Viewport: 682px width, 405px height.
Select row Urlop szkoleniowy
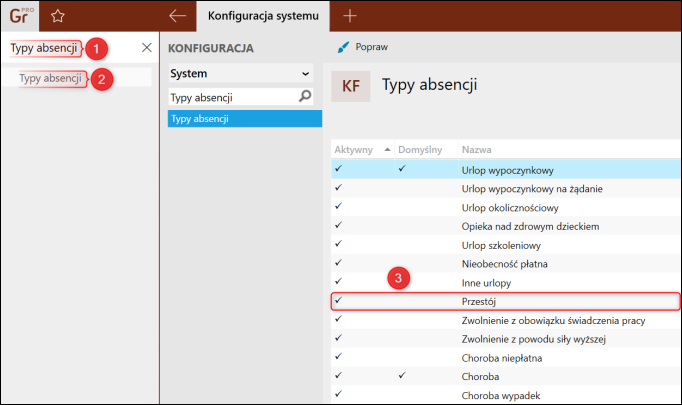coord(506,245)
